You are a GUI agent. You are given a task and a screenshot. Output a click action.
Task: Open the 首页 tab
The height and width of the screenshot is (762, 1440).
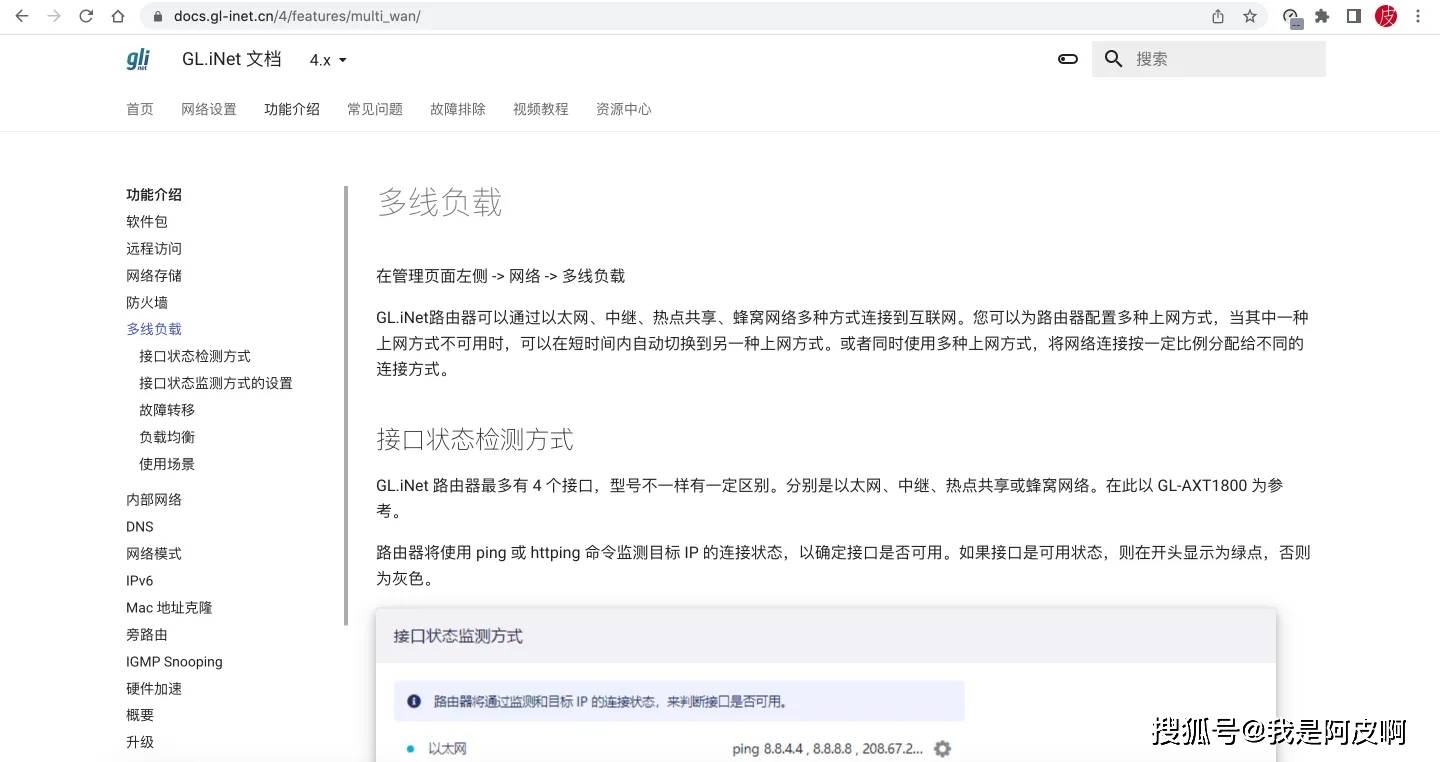coord(140,109)
